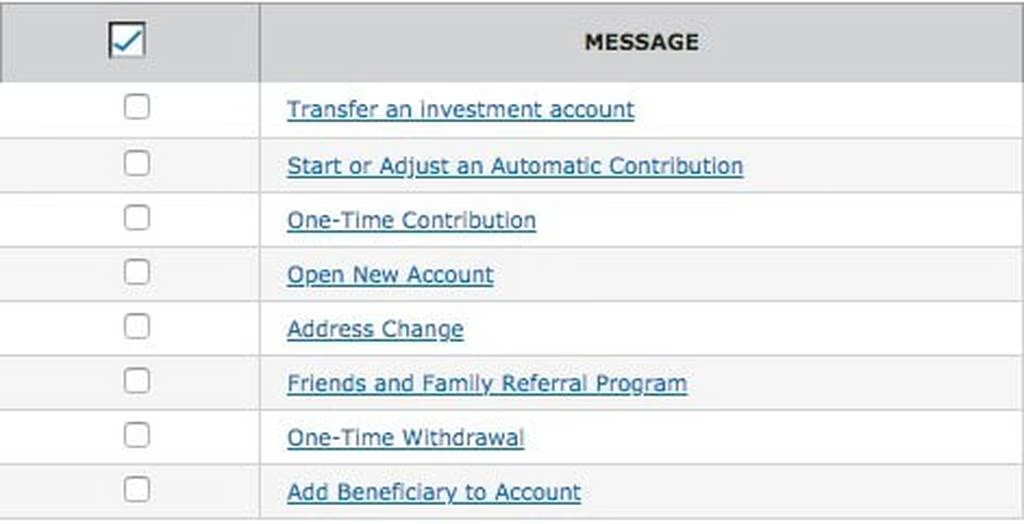Enable the Address Change row checkbox
Image resolution: width=1024 pixels, height=524 pixels.
137,327
